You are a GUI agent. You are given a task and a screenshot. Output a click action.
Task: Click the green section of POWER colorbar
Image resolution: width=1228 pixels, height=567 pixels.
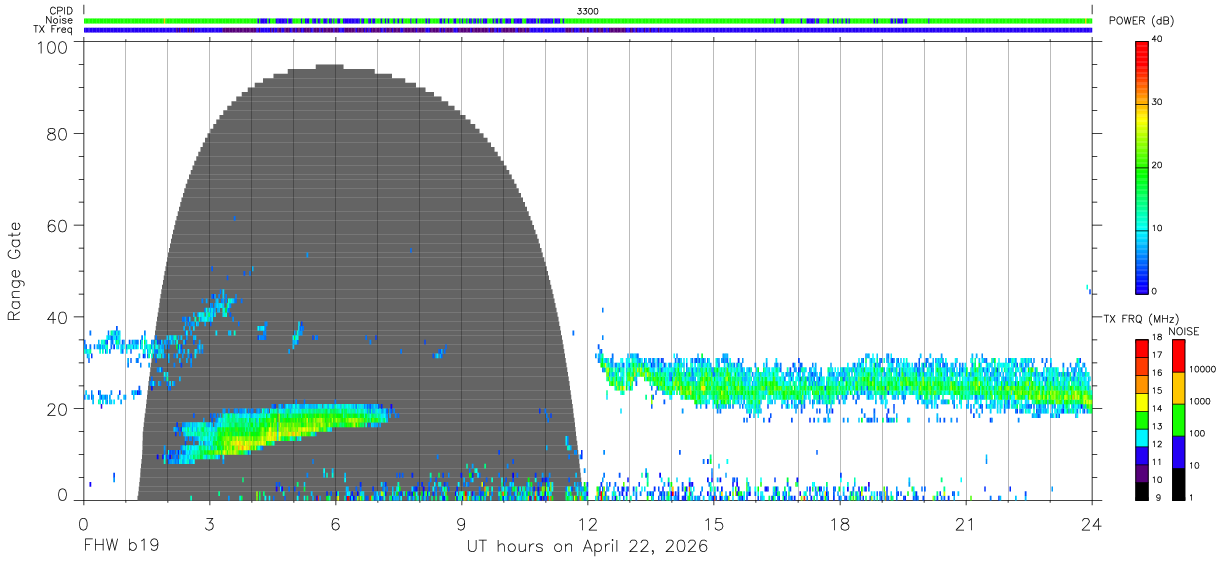1141,170
